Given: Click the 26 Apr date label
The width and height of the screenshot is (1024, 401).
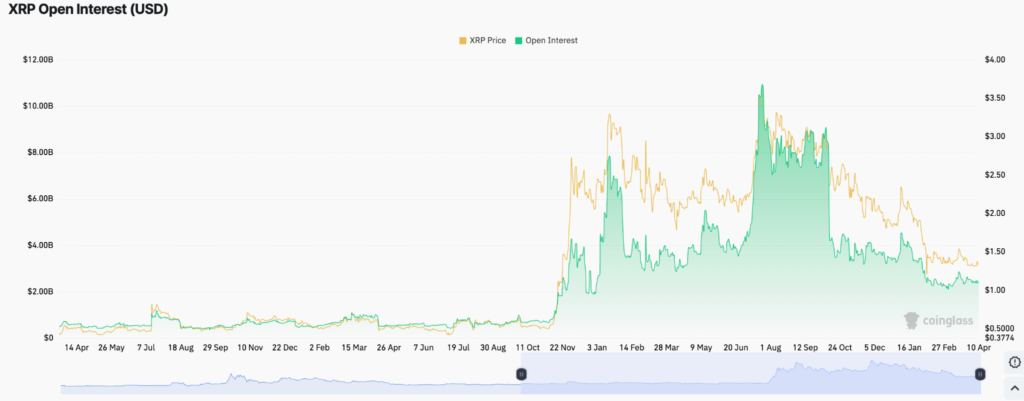Looking at the screenshot, I should 389,348.
